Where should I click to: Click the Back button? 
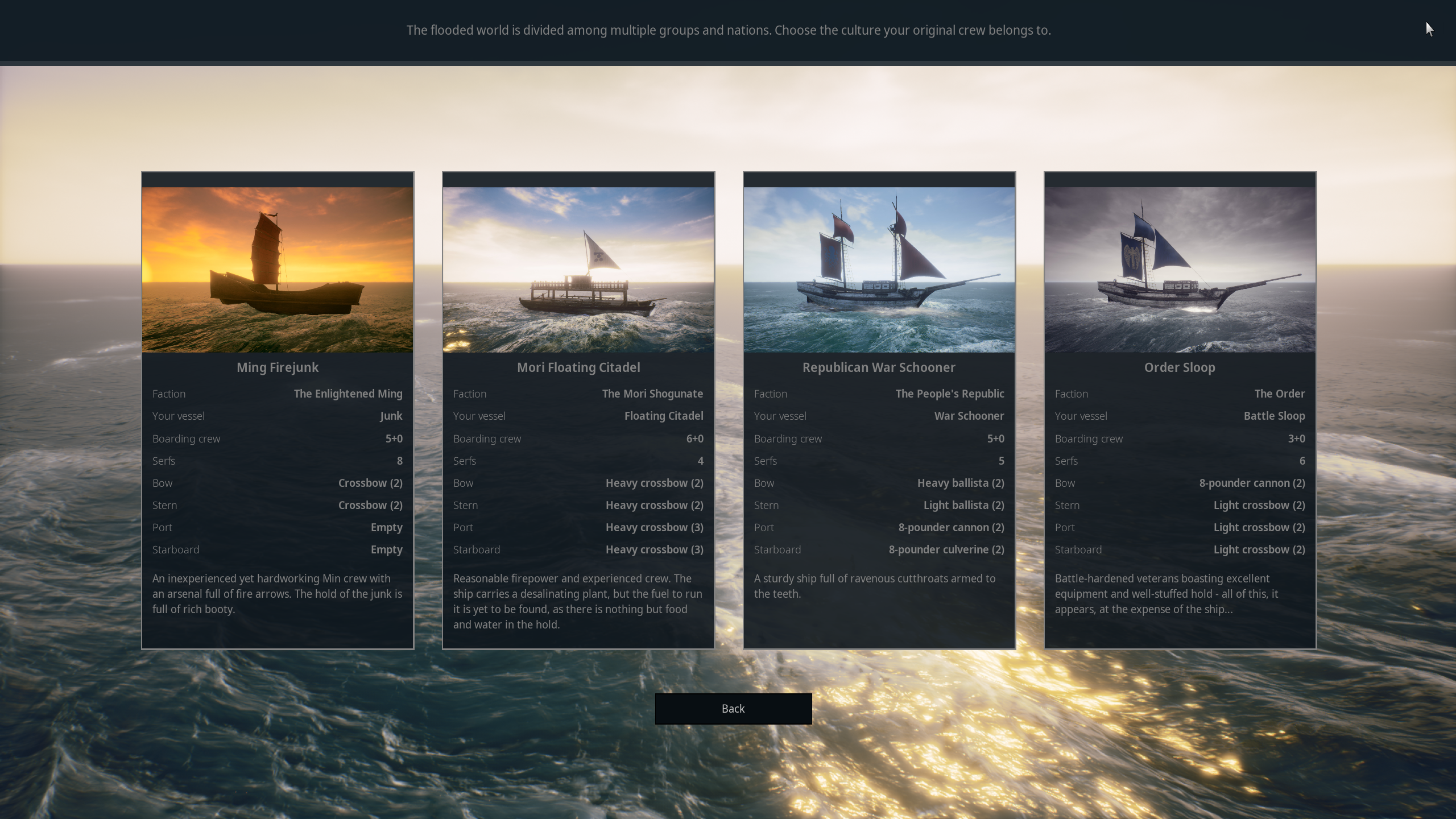(733, 709)
